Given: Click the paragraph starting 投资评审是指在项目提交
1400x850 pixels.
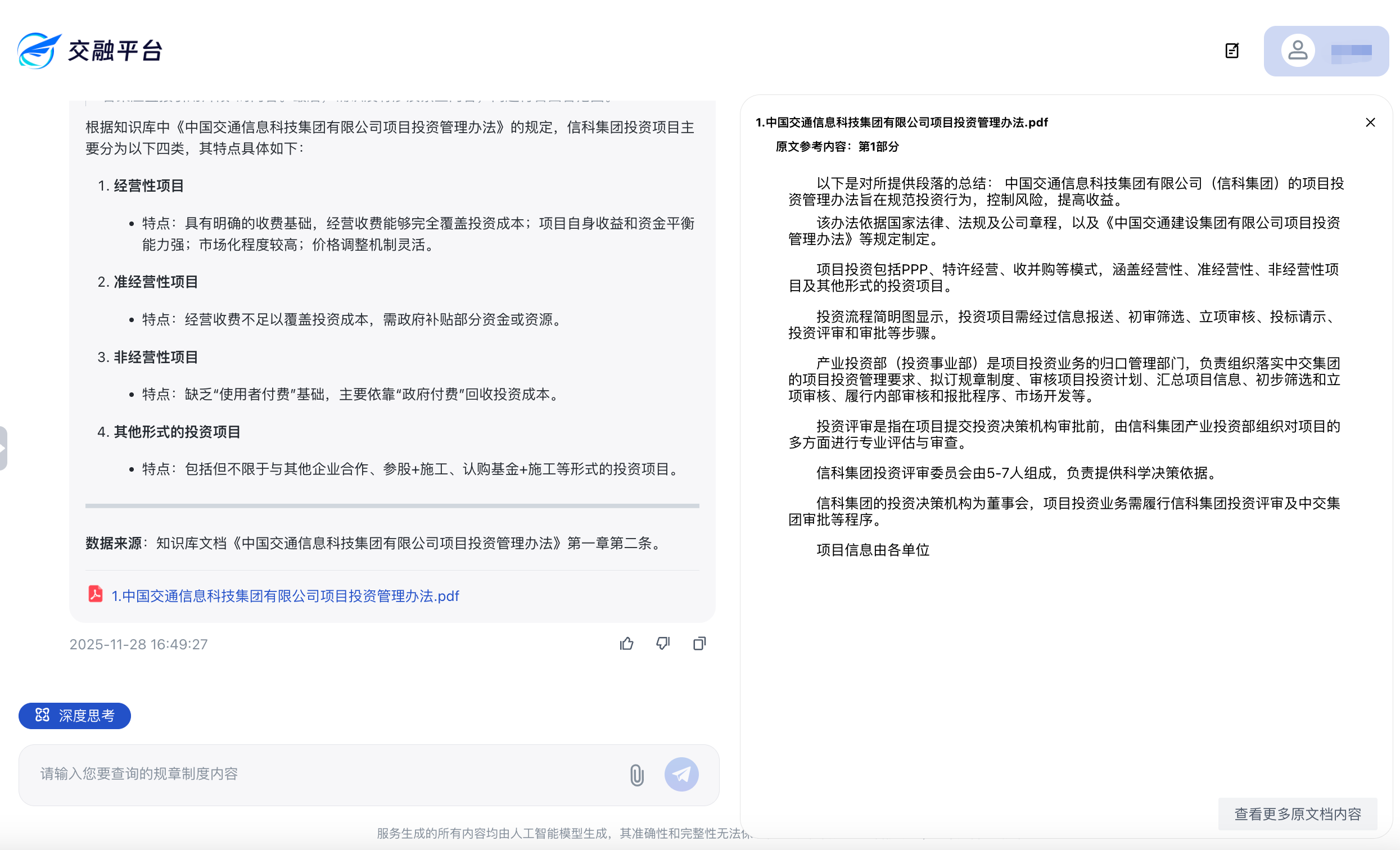Looking at the screenshot, I should point(1065,434).
